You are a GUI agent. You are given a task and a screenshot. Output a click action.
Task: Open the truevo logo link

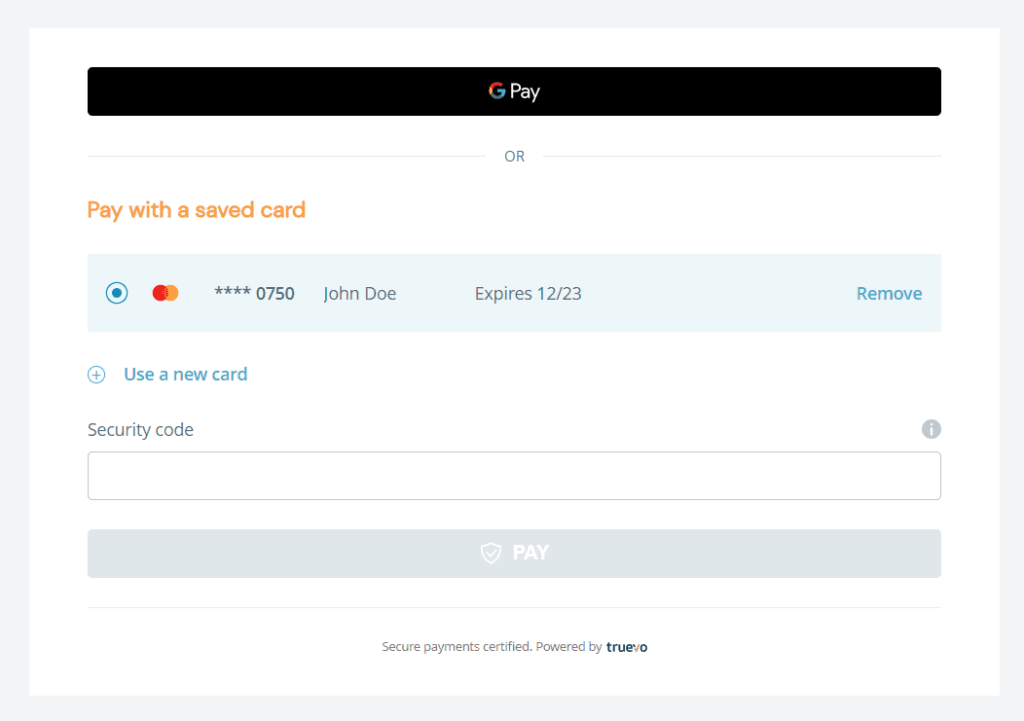626,647
